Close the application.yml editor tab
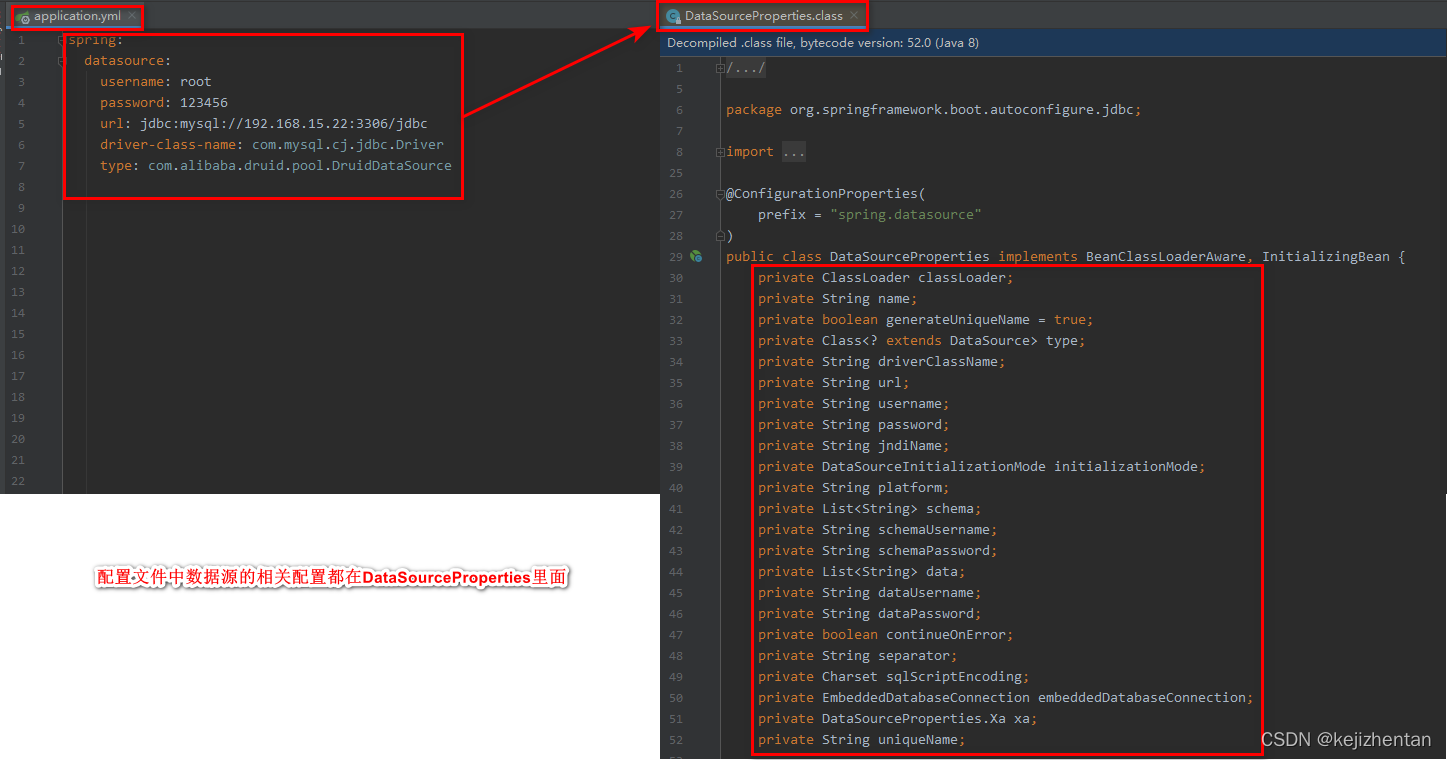The height and width of the screenshot is (760, 1447). pyautogui.click(x=132, y=16)
